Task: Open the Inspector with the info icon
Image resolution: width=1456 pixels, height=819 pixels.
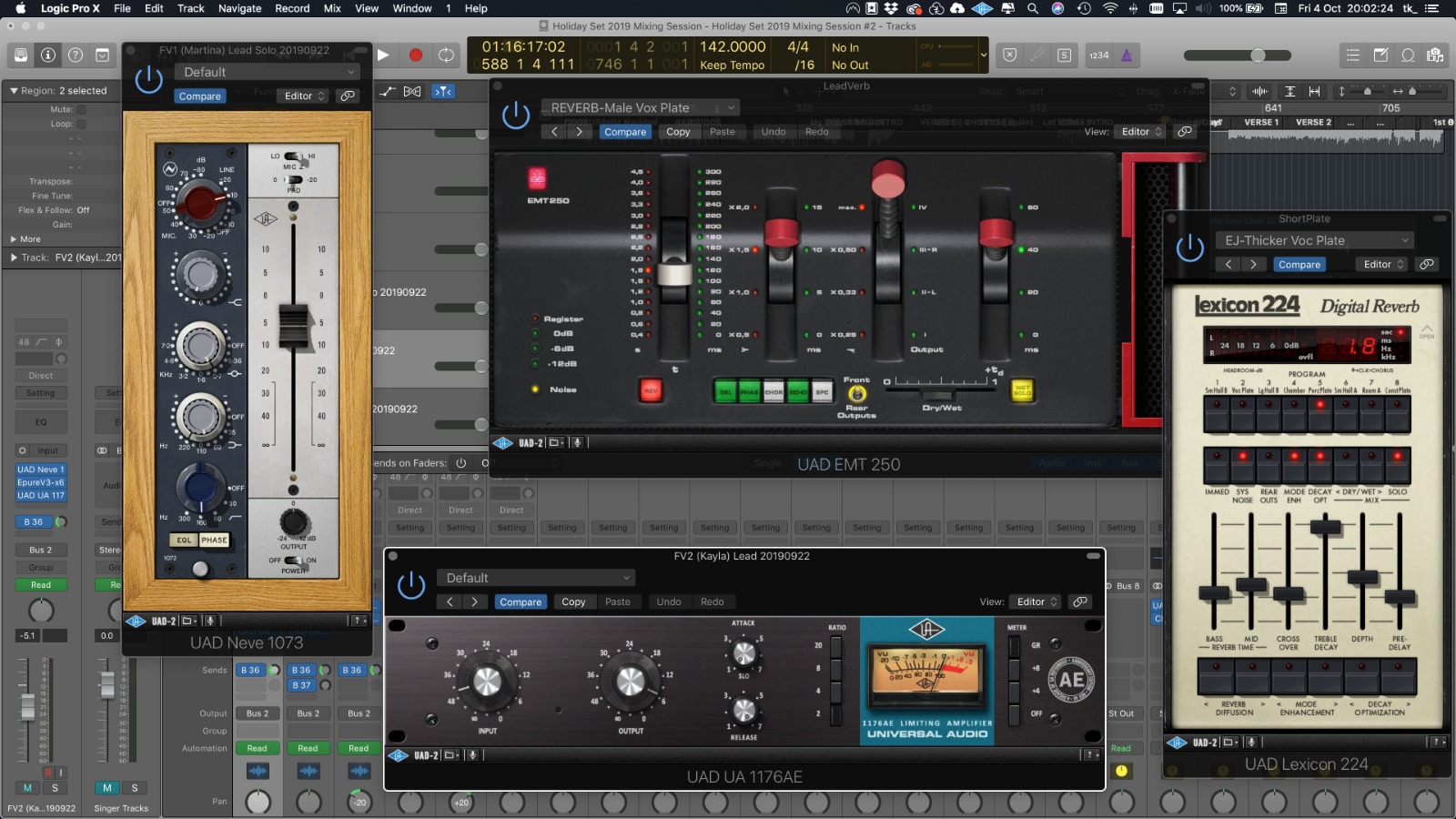Action: coord(48,56)
